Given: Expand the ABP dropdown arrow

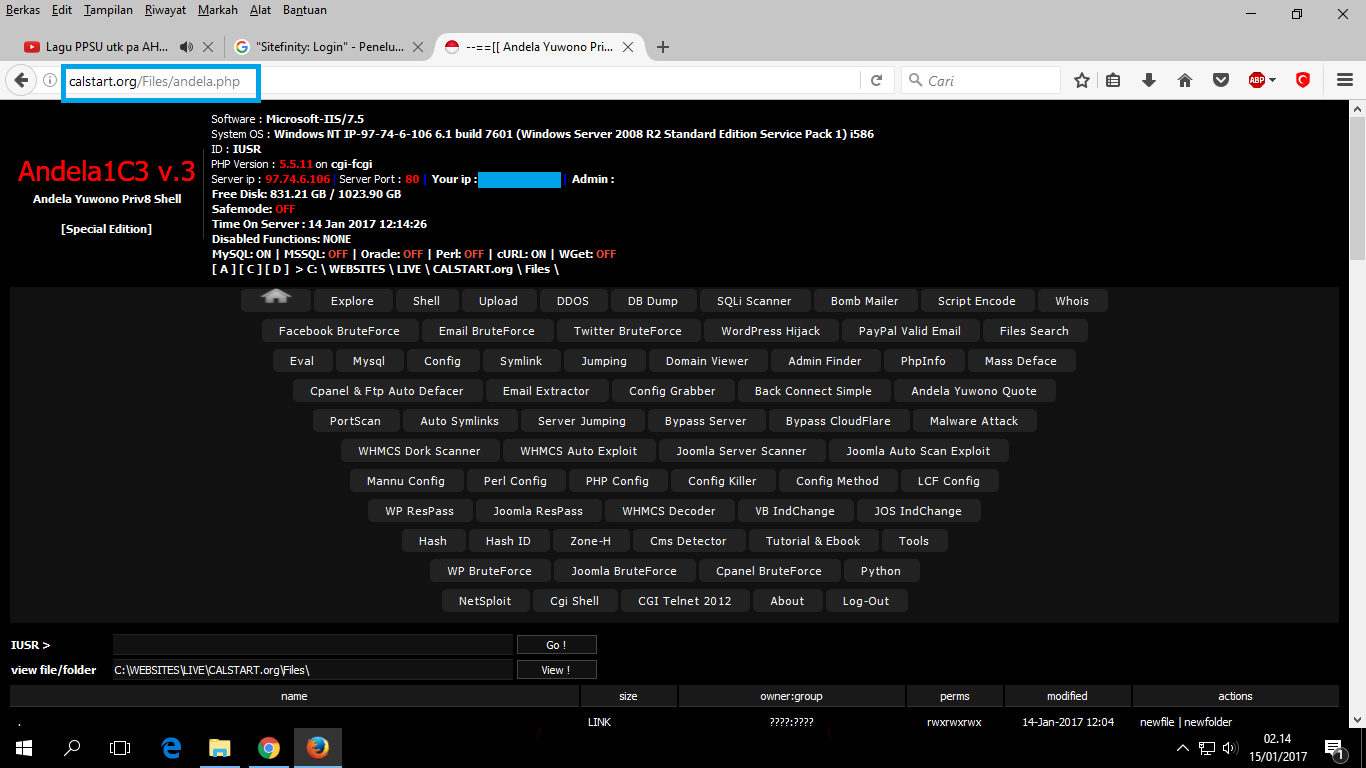Looking at the screenshot, I should 1272,79.
